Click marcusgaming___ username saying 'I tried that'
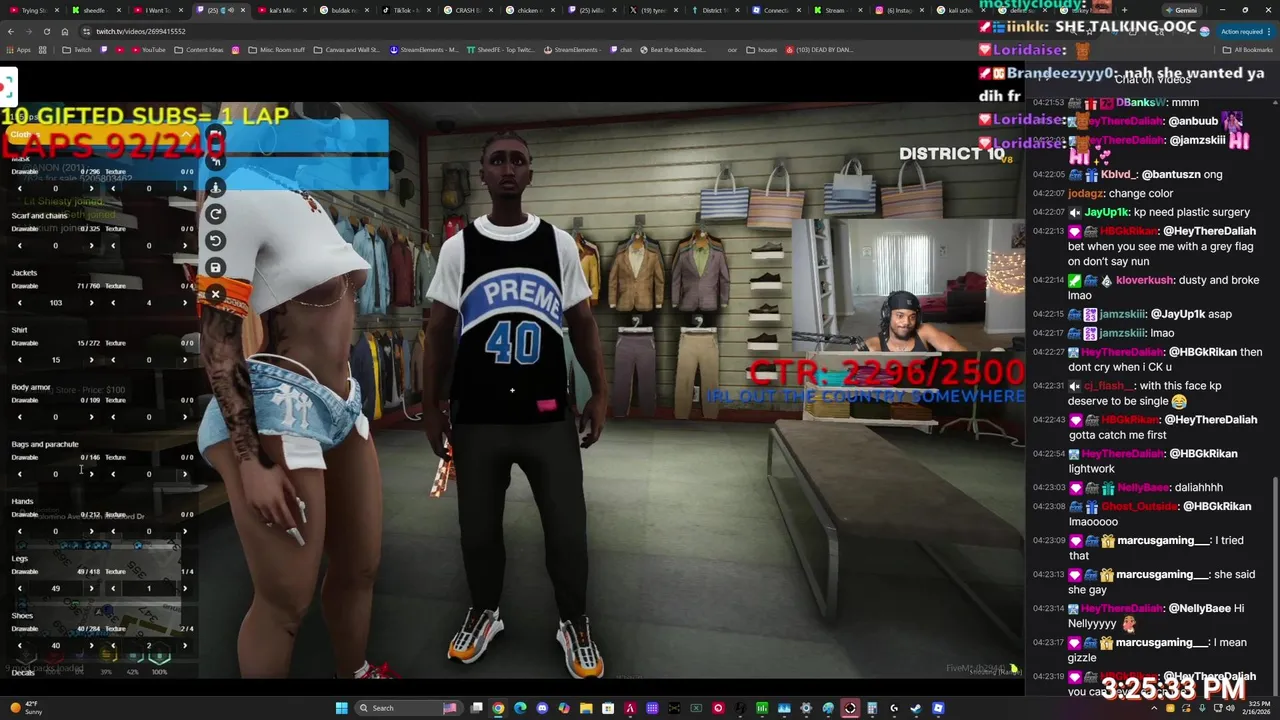Image resolution: width=1280 pixels, height=720 pixels. pyautogui.click(x=1162, y=541)
